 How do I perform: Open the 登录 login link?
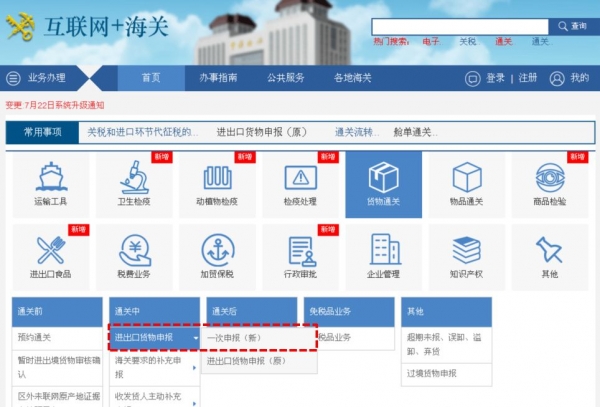[495, 78]
